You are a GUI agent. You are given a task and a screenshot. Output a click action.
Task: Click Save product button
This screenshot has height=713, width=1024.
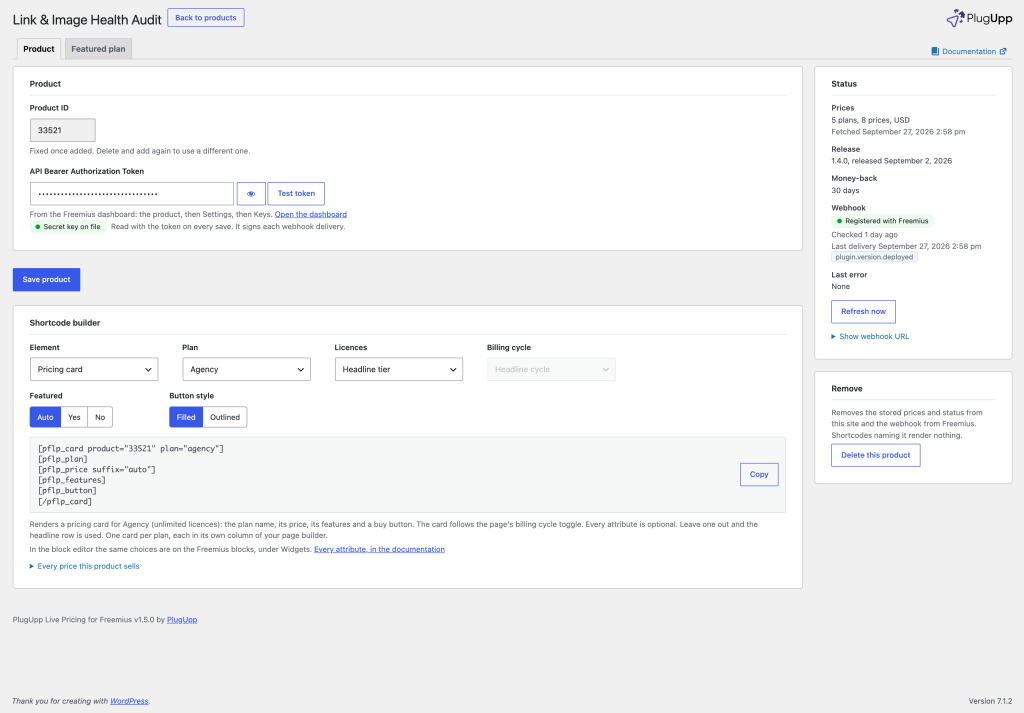46,279
